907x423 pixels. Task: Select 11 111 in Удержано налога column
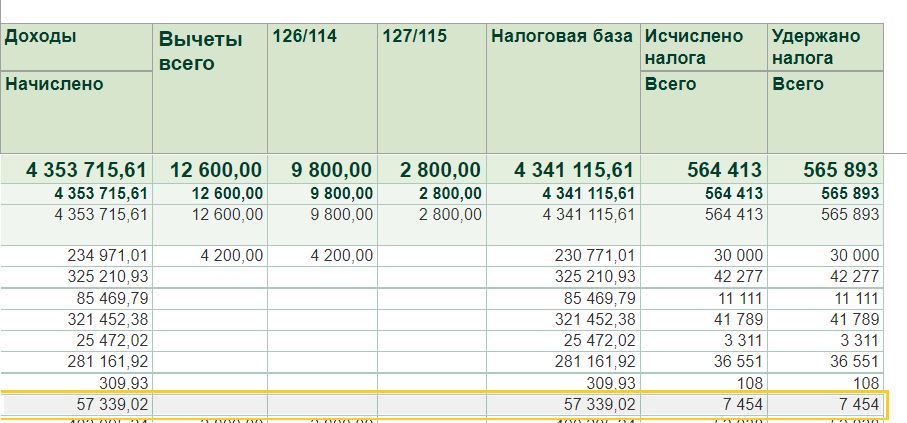(x=853, y=298)
